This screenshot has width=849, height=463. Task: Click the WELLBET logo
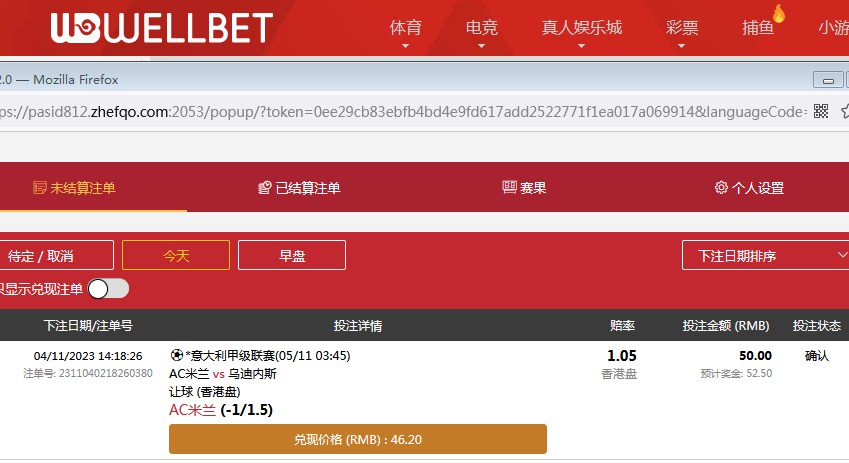click(162, 28)
